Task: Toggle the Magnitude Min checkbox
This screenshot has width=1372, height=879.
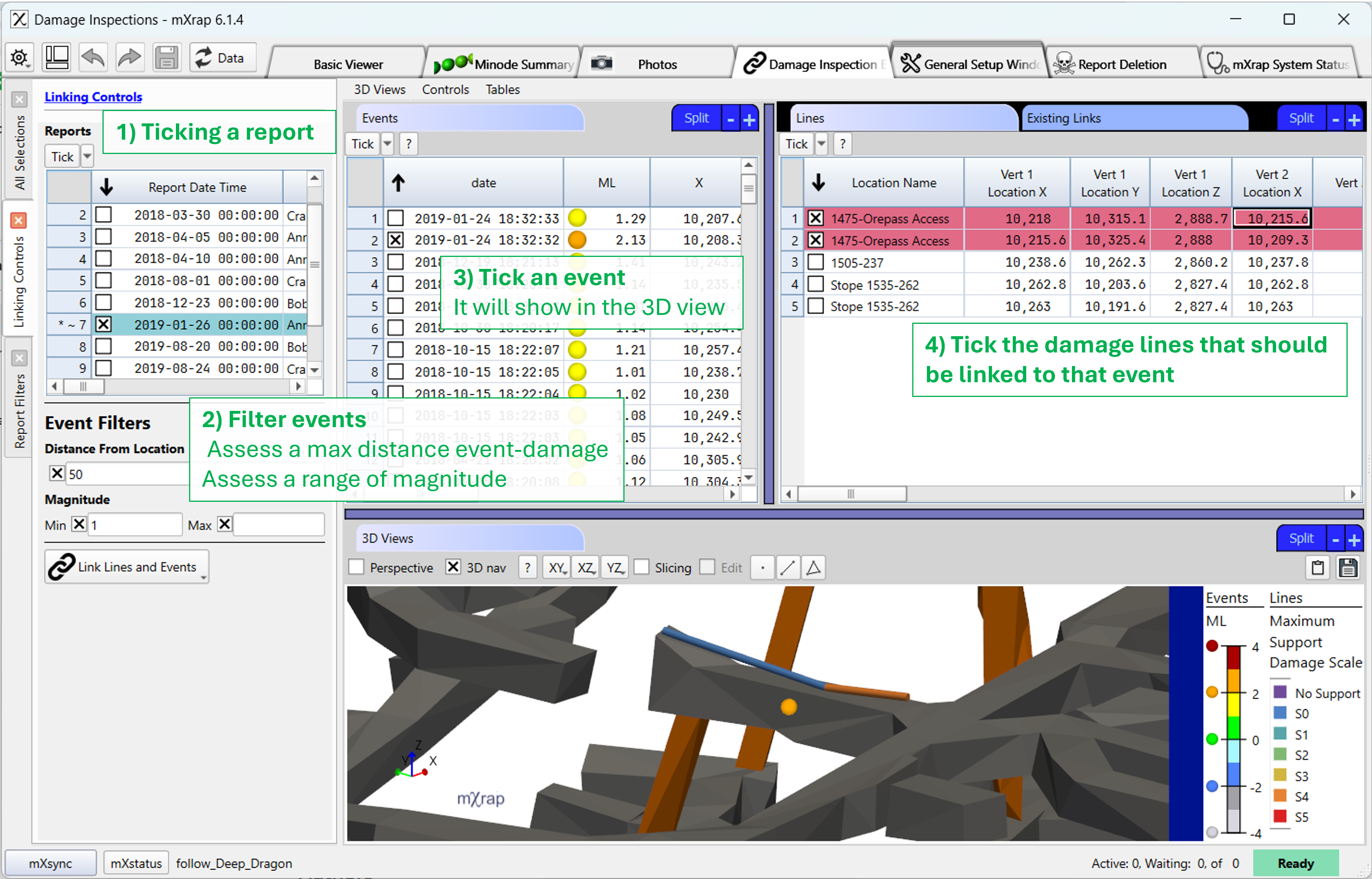Action: (79, 524)
